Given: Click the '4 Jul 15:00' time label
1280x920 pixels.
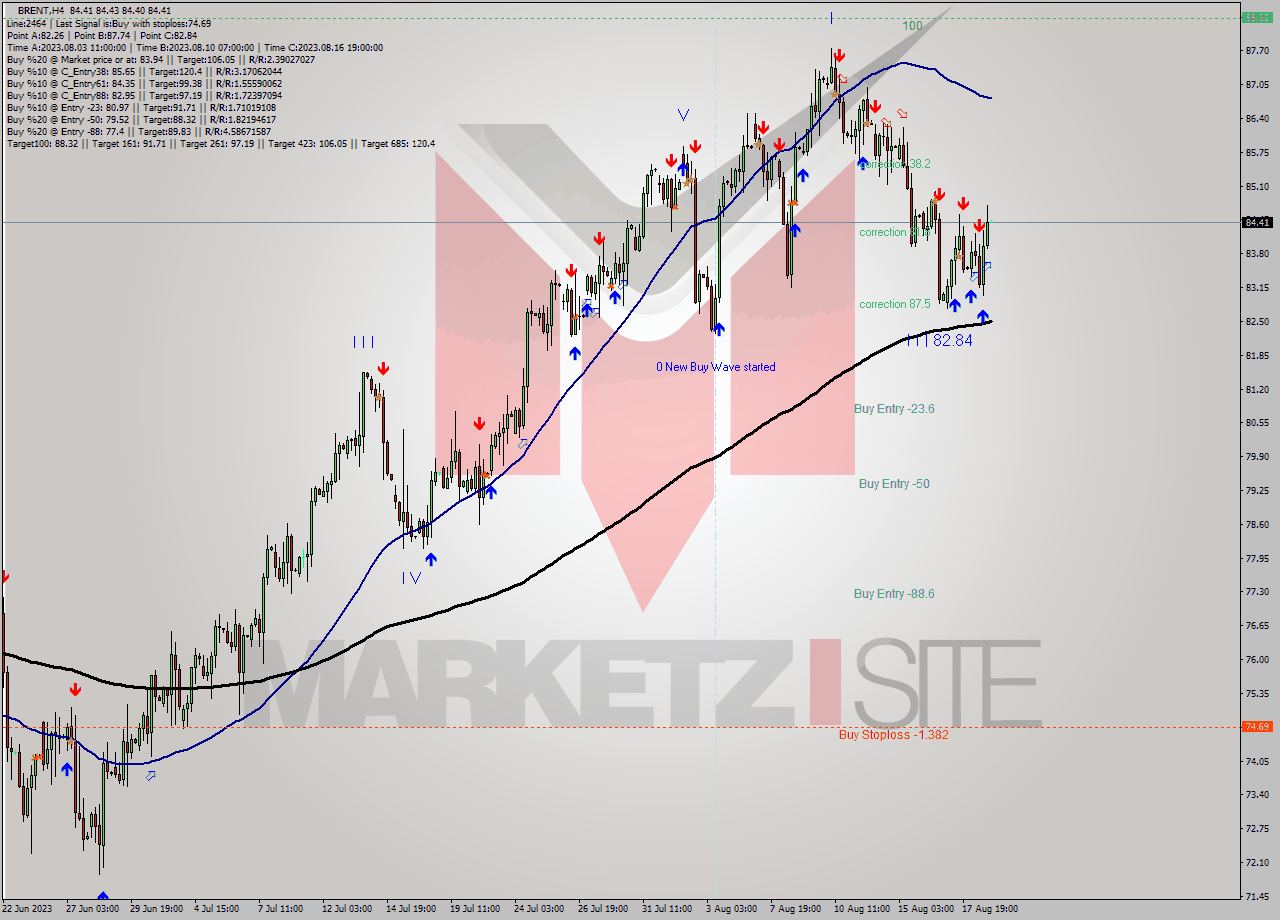Looking at the screenshot, I should (x=217, y=909).
